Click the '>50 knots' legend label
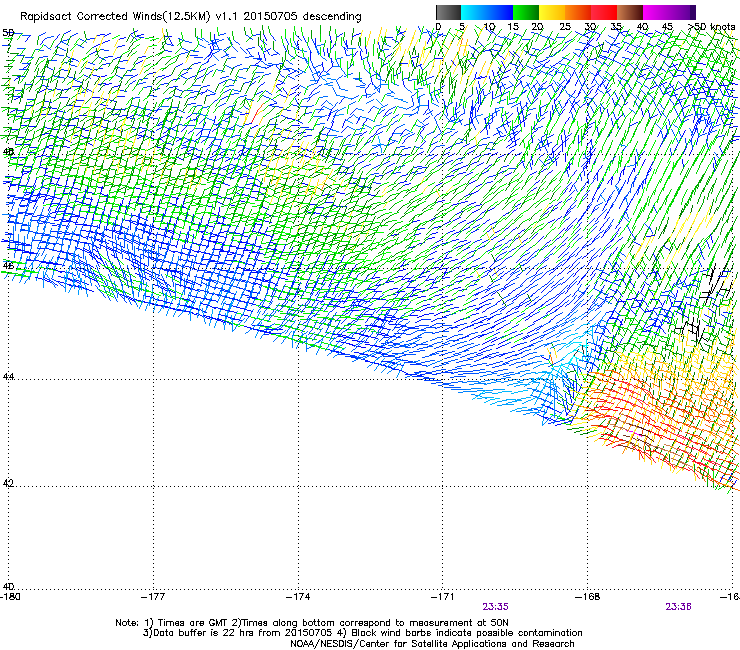Viewport: 740px width, 650px height. [x=711, y=26]
